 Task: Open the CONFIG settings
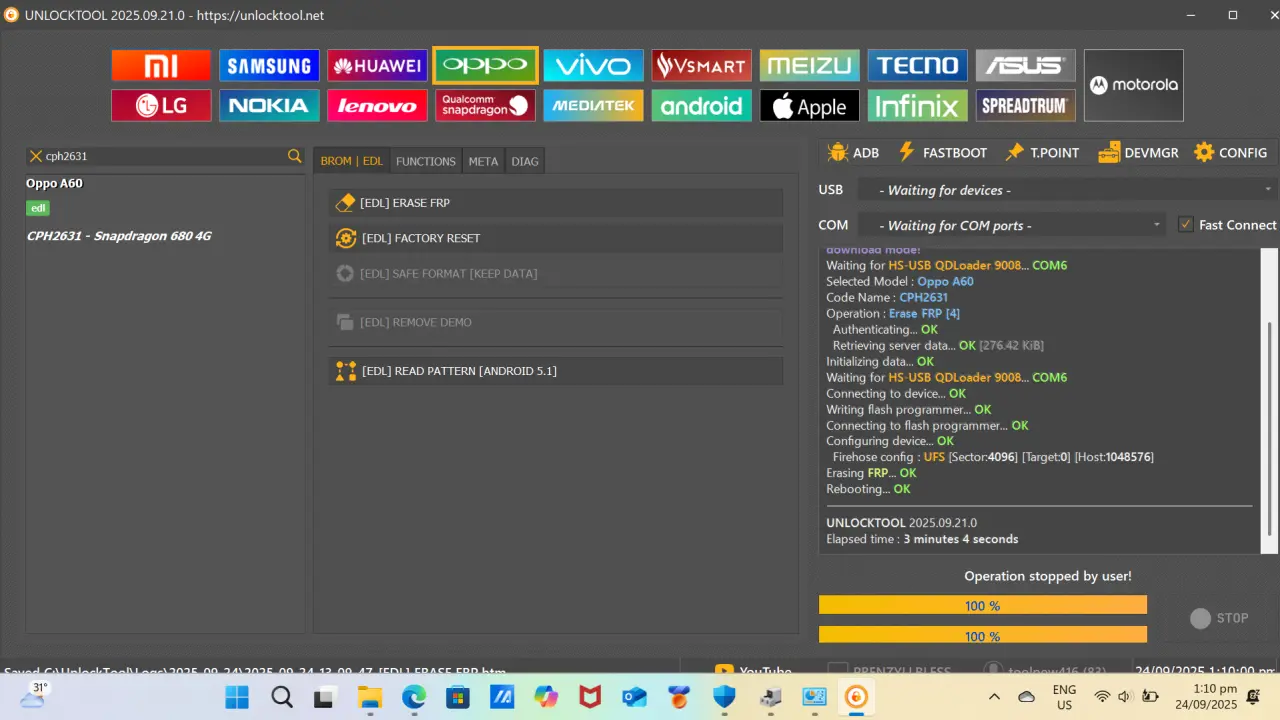click(x=1230, y=153)
